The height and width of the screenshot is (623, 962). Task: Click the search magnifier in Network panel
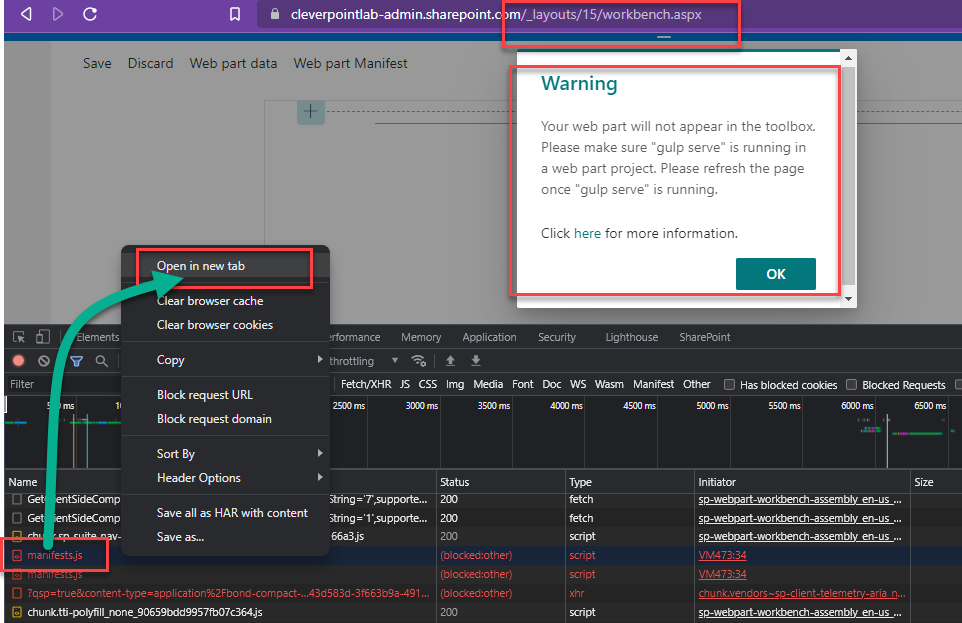click(101, 360)
